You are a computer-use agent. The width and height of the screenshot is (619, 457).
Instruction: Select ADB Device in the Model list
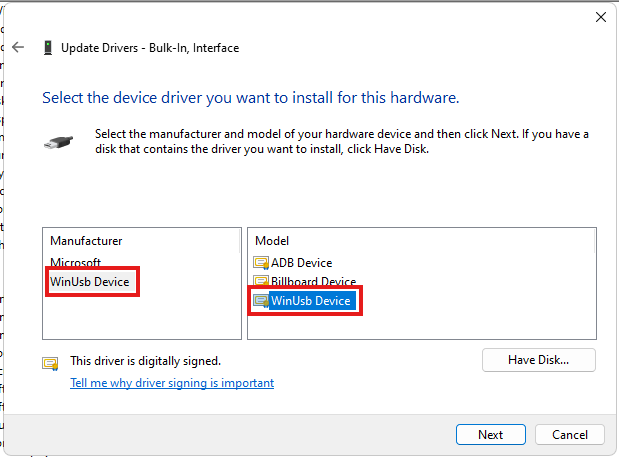click(302, 263)
